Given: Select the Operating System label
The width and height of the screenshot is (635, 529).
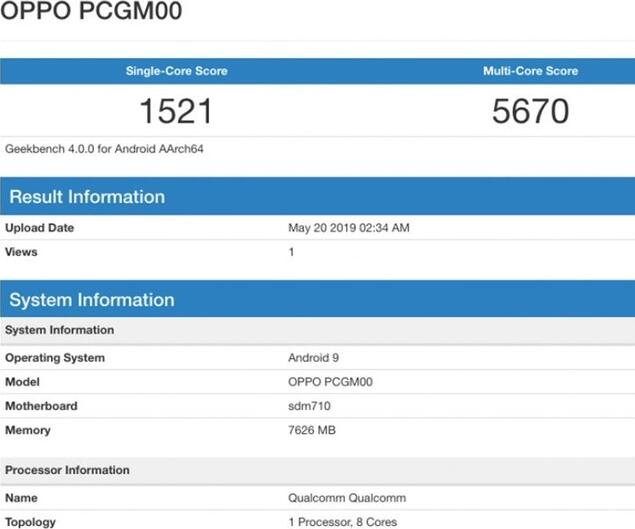Looking at the screenshot, I should coord(55,358).
